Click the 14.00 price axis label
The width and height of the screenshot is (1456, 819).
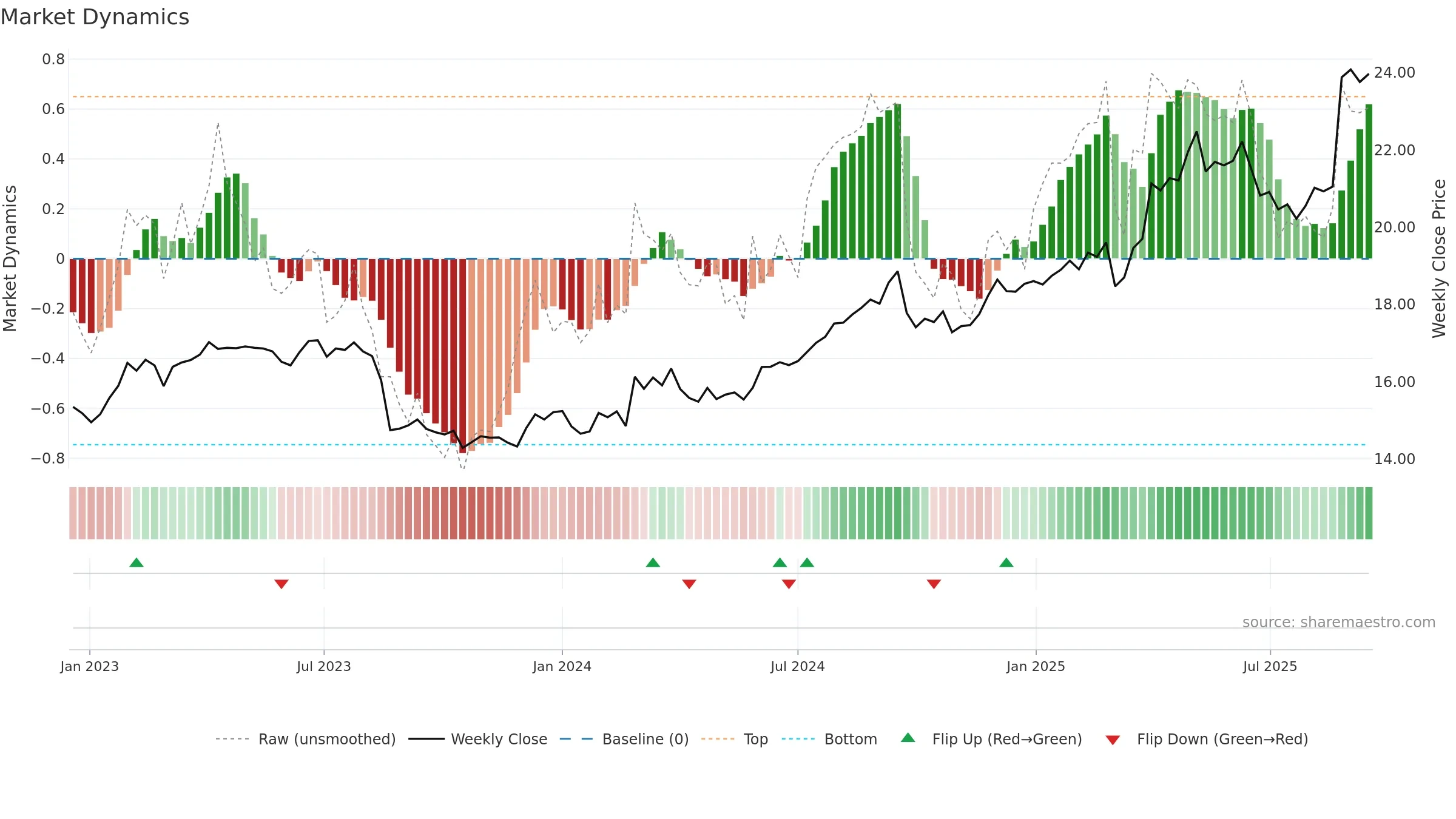point(1395,459)
